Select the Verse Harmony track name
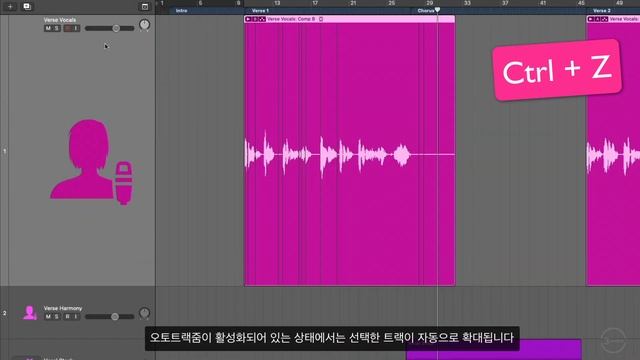 click(63, 308)
